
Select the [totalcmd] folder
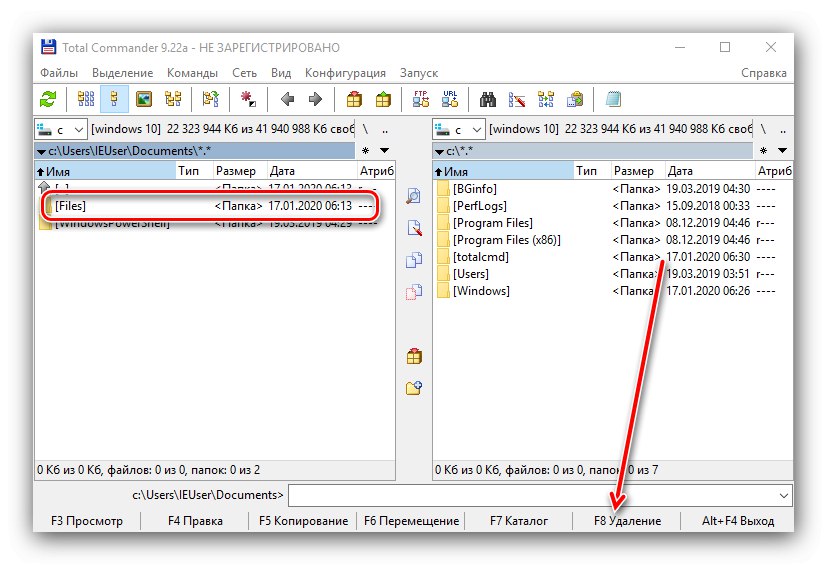[613, 257]
